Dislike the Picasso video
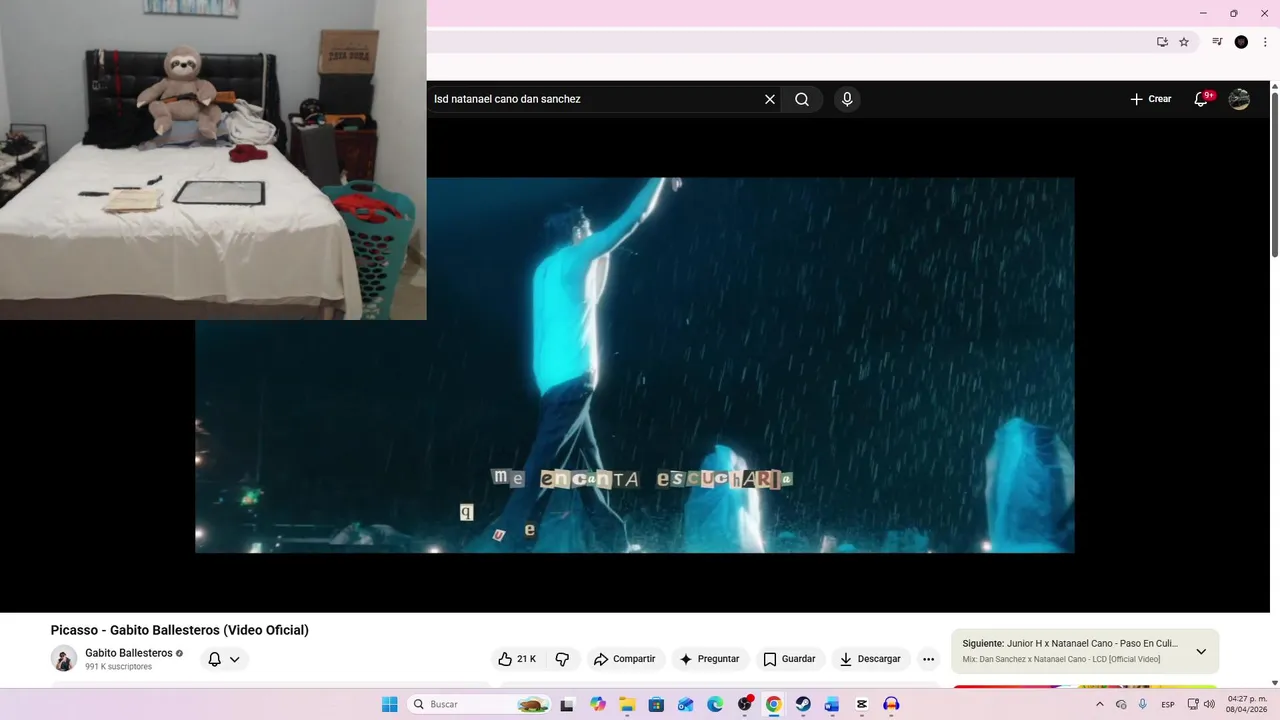Viewport: 1280px width, 720px height. 562,659
